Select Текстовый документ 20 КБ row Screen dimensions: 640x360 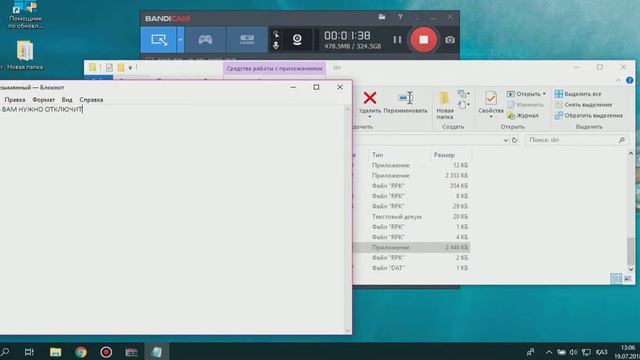tap(411, 216)
